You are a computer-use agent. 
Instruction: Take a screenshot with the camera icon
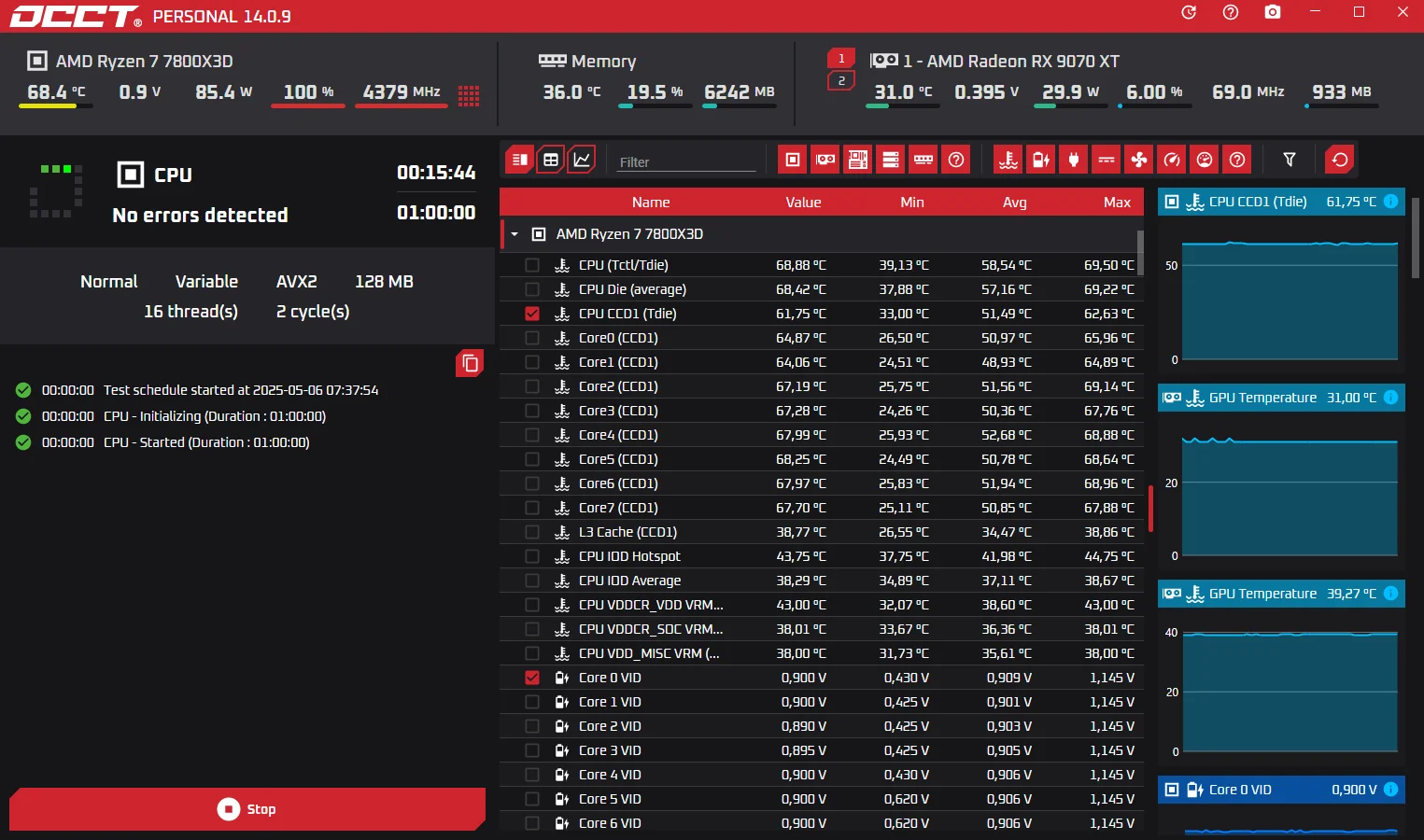[1273, 12]
